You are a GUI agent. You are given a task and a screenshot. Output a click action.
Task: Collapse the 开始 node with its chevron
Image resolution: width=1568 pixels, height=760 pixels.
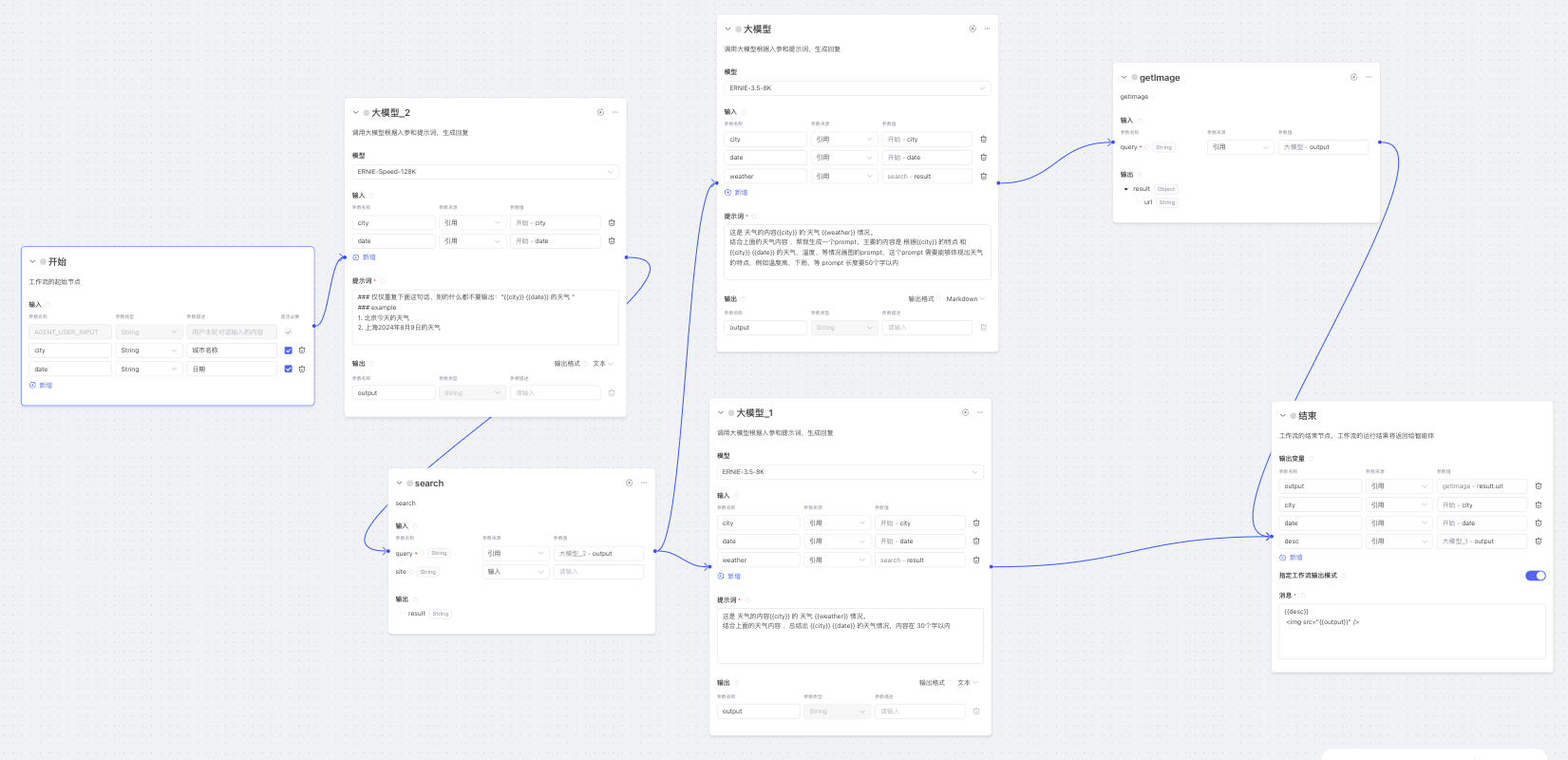(32, 261)
